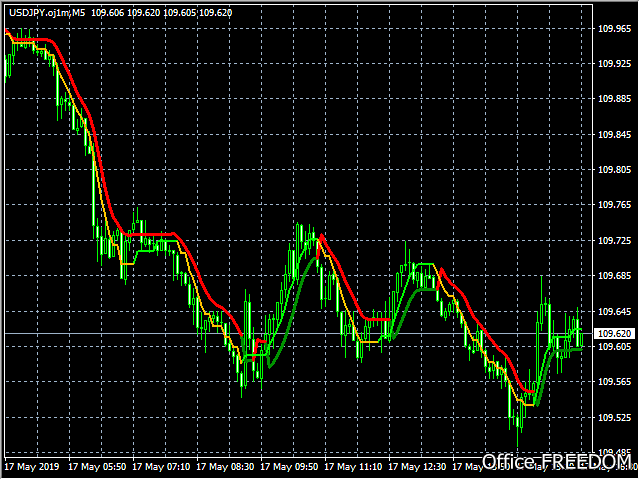Click the 109.645 price axis label

(x=614, y=312)
